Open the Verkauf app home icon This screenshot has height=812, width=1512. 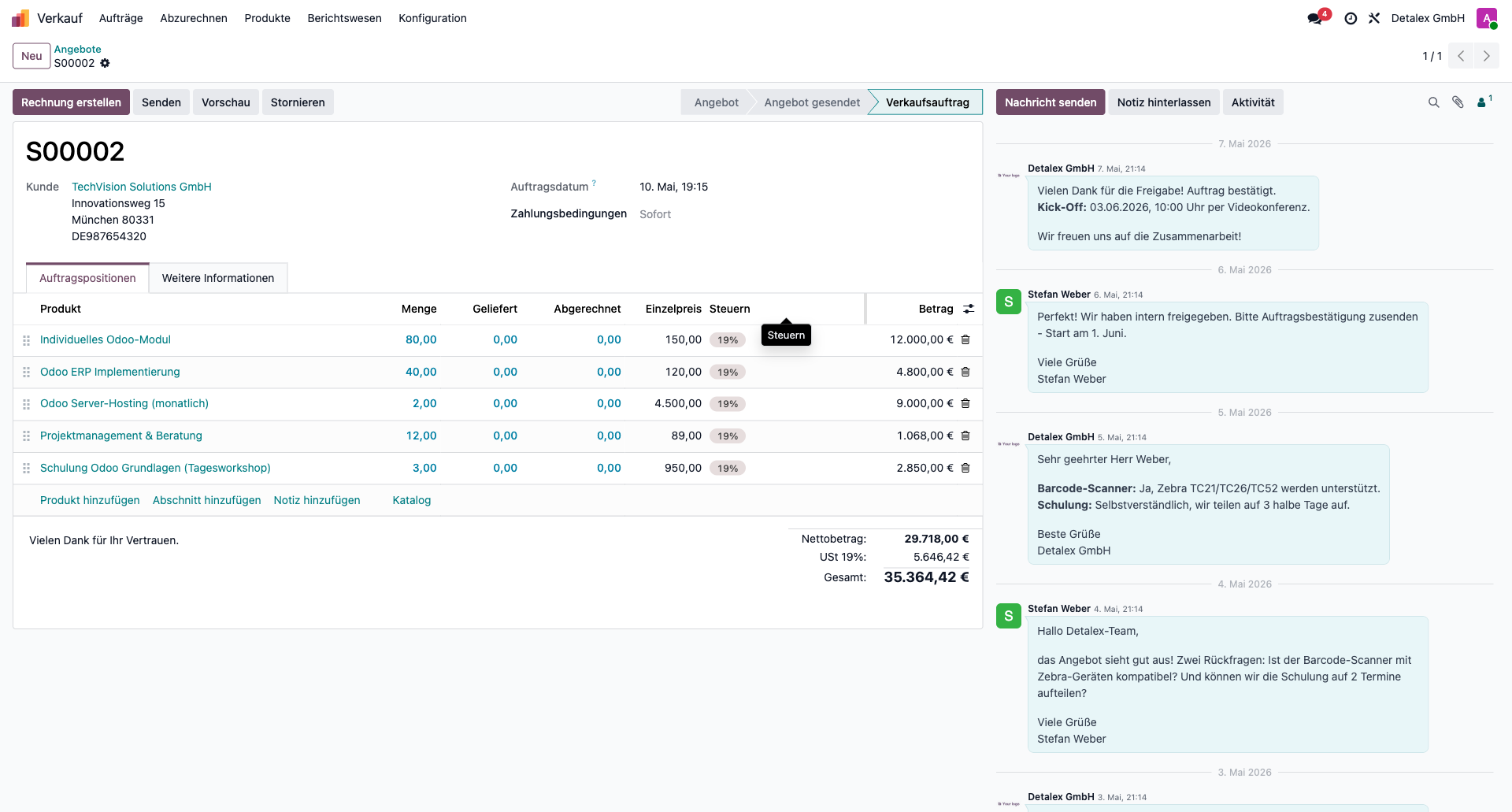point(20,18)
